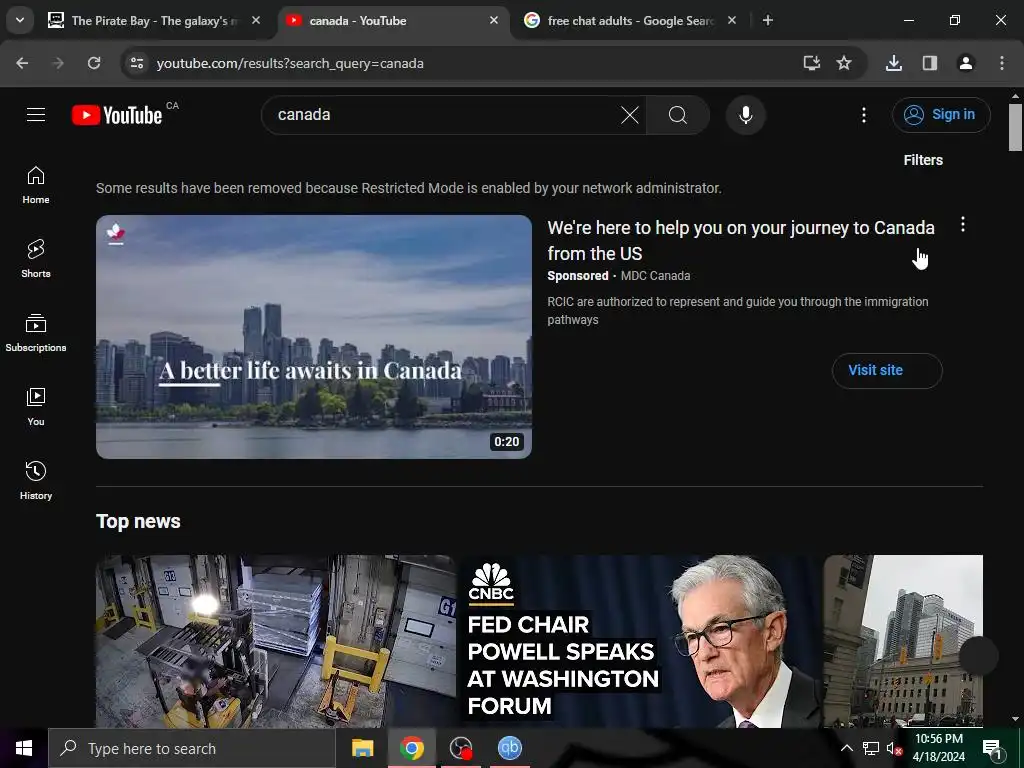
Task: Open the warehouse forklift news thumbnail
Action: point(276,641)
